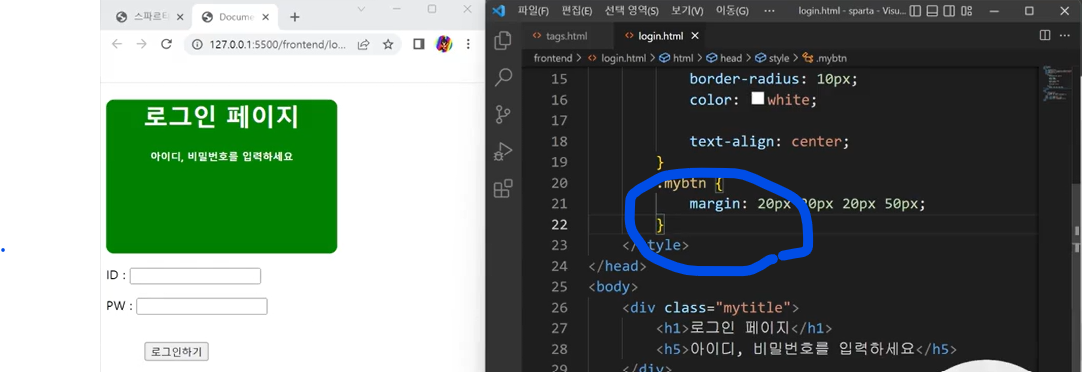The image size is (1082, 372).
Task: Close the Document browser tab
Action: (266, 17)
